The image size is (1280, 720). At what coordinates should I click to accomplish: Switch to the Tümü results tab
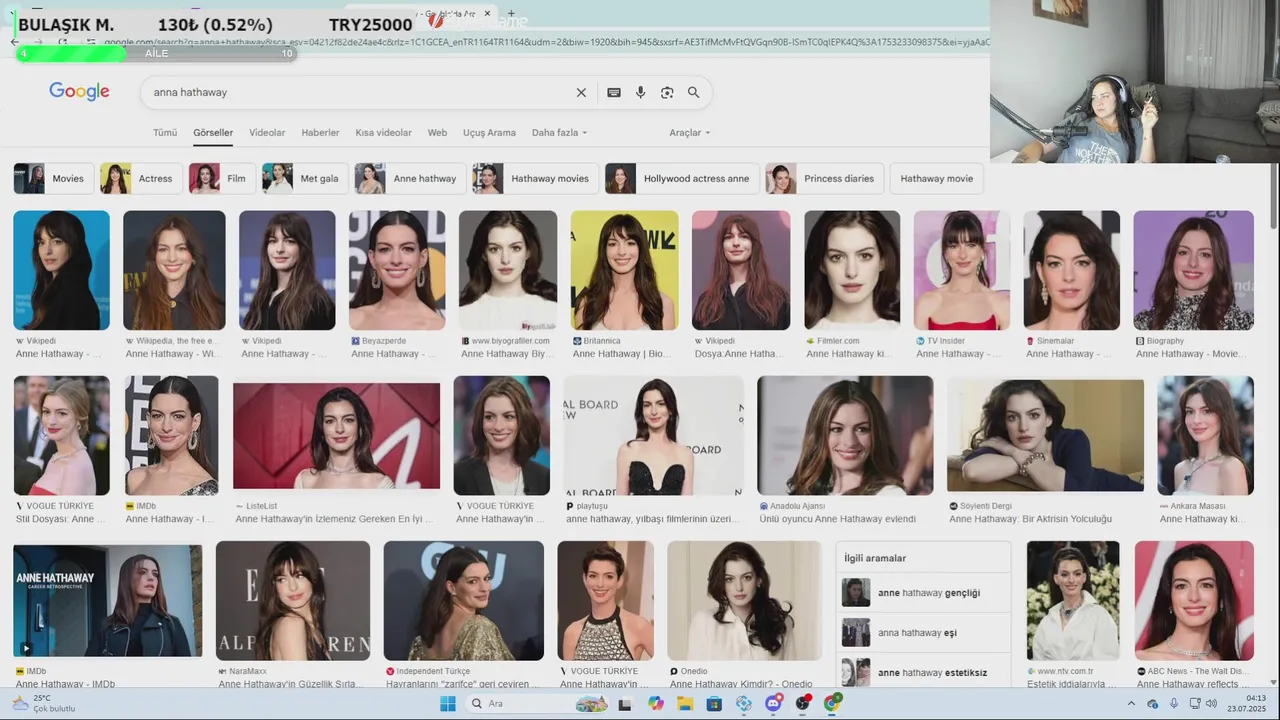[x=165, y=132]
